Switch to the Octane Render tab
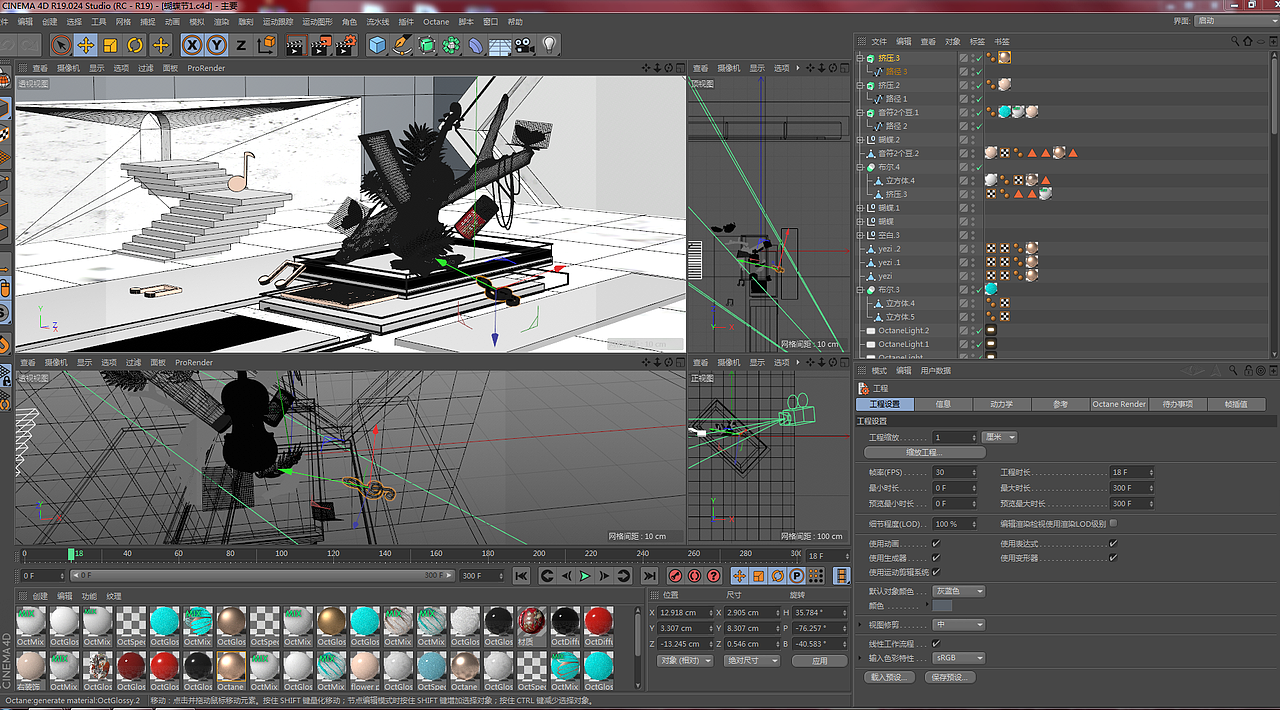1280x710 pixels. (x=1118, y=404)
